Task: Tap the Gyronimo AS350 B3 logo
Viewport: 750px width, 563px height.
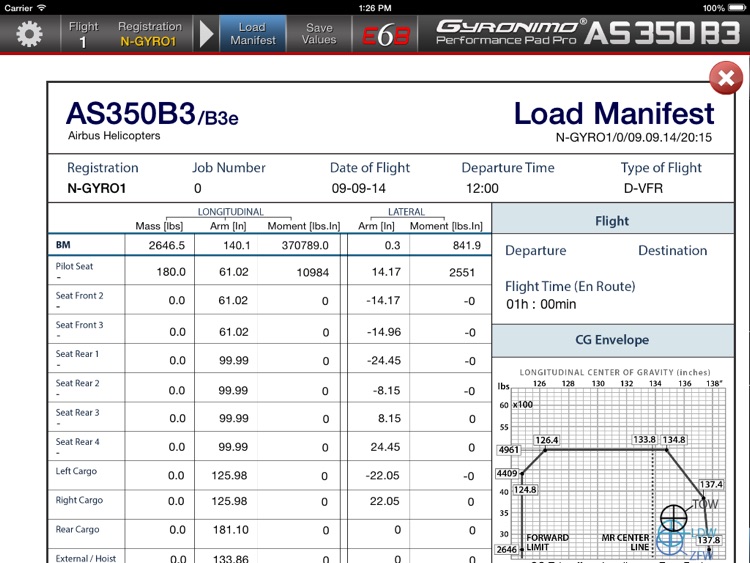Action: click(x=587, y=33)
